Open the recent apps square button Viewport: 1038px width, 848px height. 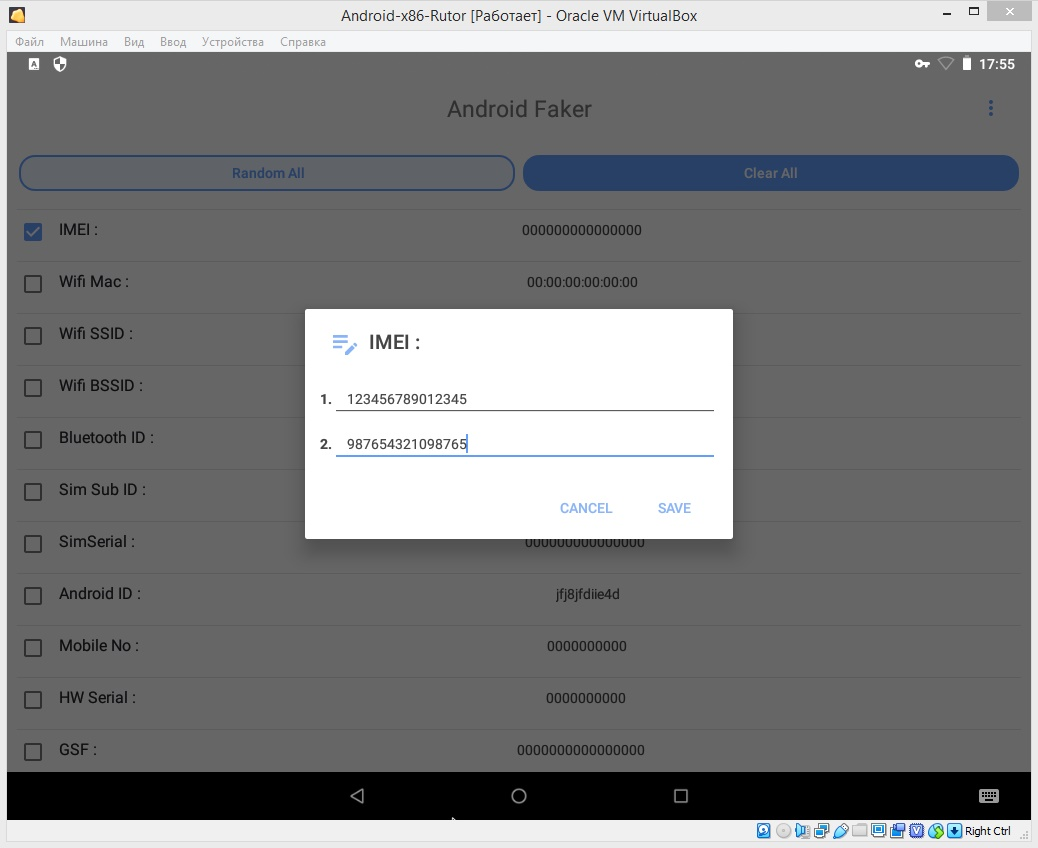tap(681, 796)
